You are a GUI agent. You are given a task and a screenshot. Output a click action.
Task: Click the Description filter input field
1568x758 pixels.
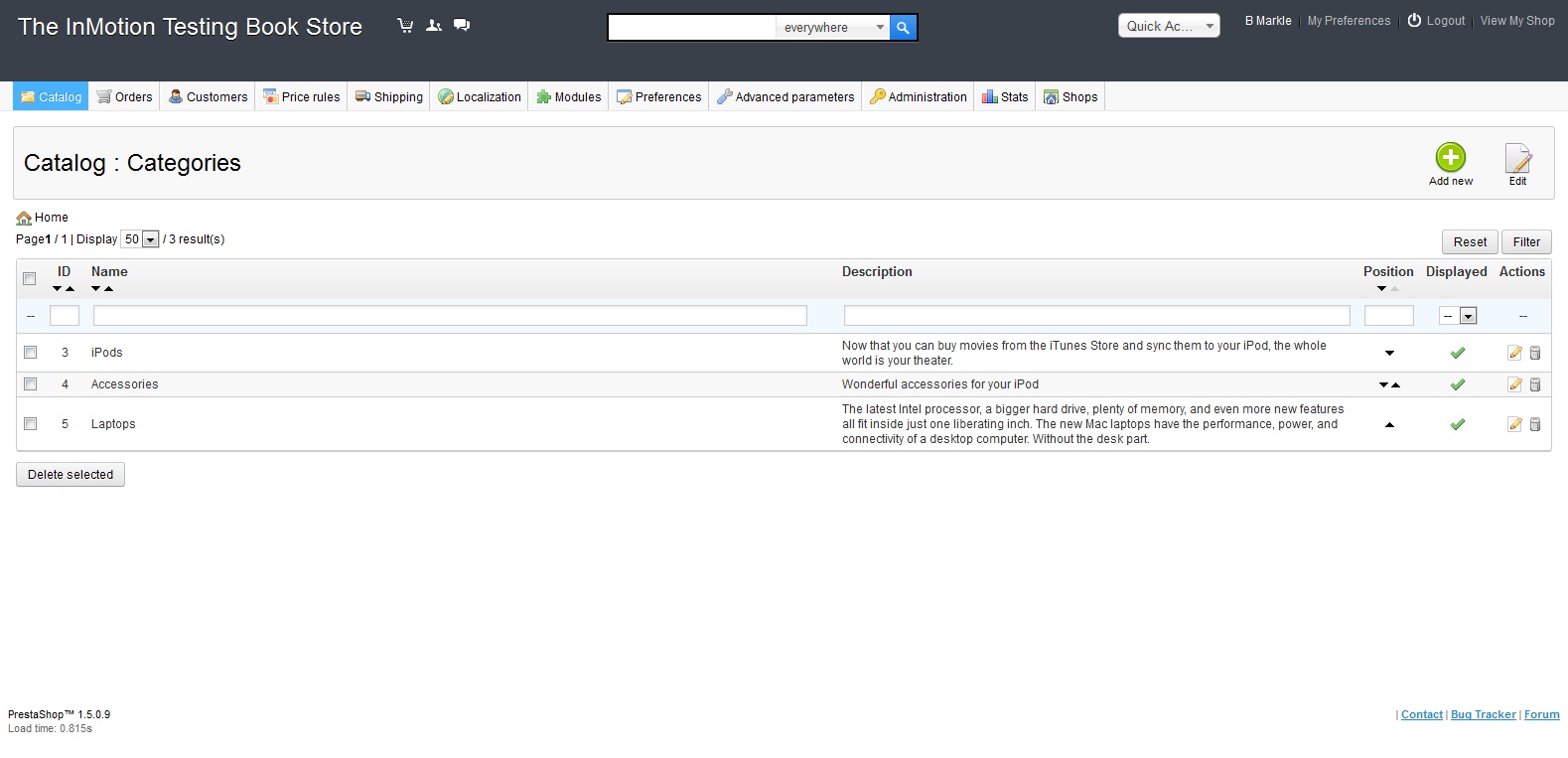click(x=1097, y=316)
